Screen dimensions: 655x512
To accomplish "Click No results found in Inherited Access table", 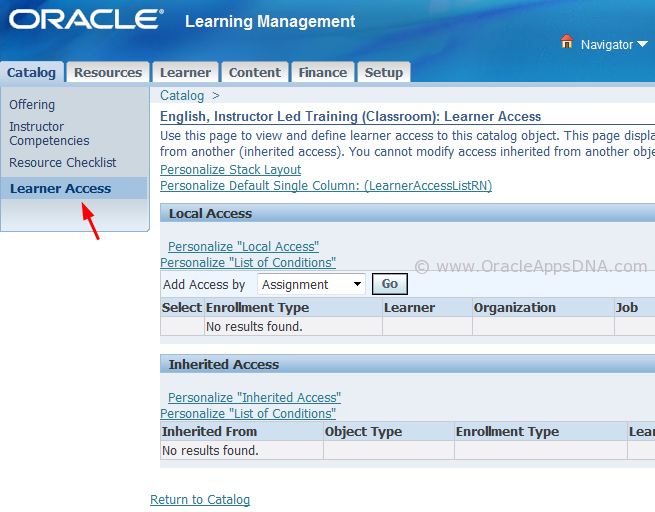I will click(x=210, y=451).
